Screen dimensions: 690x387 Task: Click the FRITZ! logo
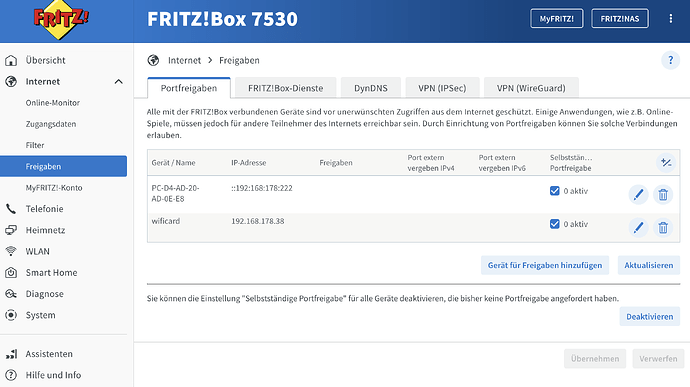point(62,19)
